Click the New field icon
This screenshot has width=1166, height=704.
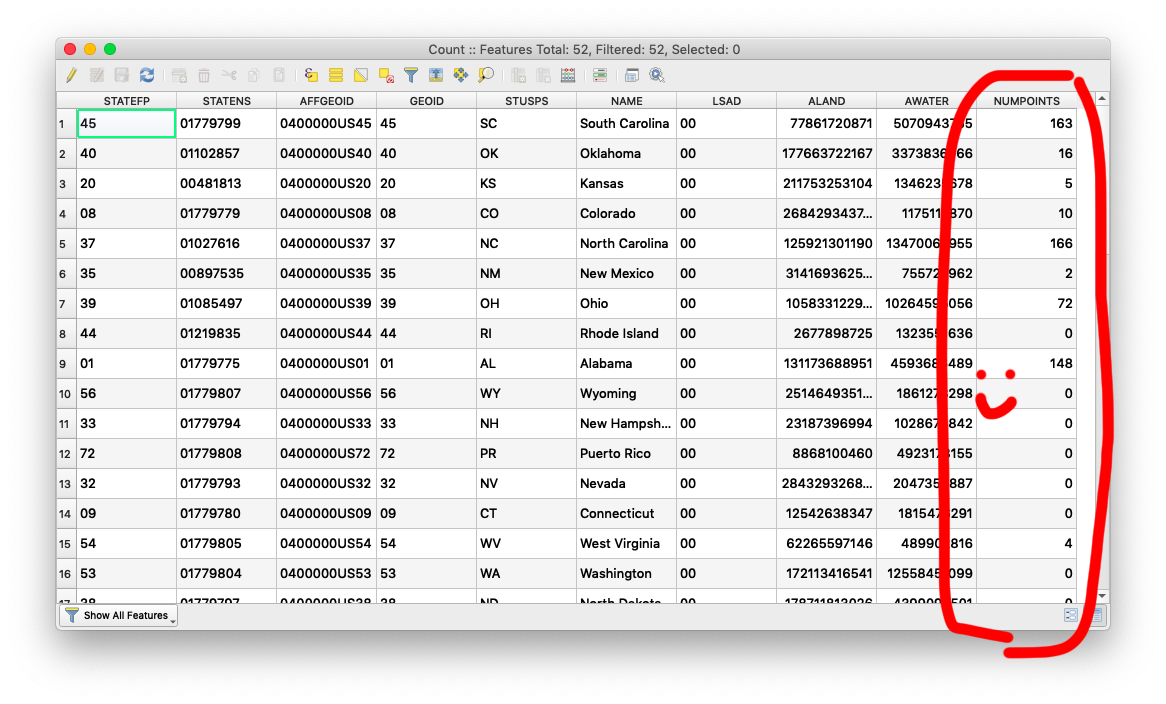coord(518,75)
